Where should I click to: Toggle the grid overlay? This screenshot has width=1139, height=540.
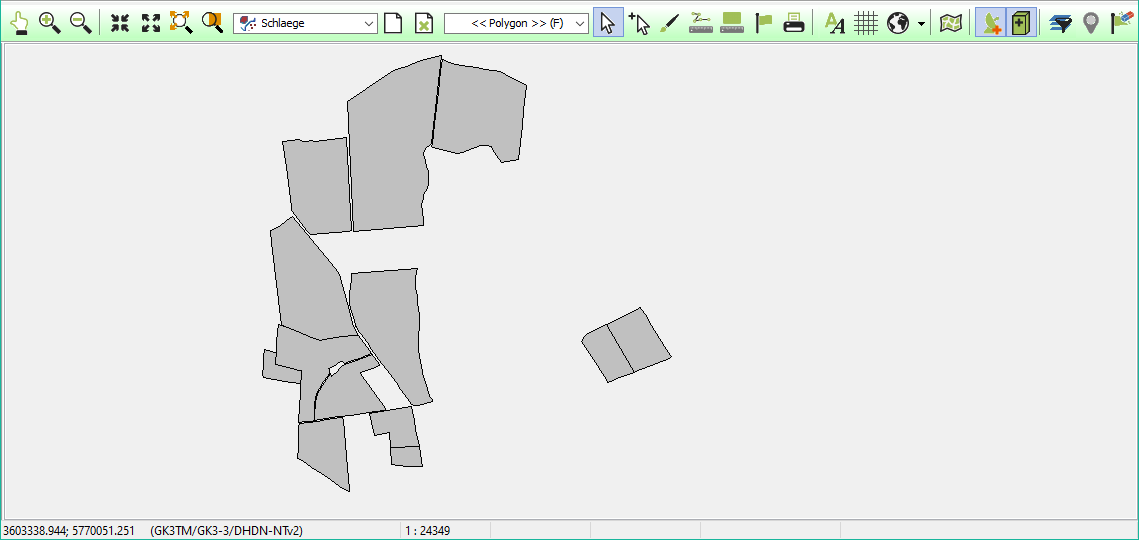(866, 23)
